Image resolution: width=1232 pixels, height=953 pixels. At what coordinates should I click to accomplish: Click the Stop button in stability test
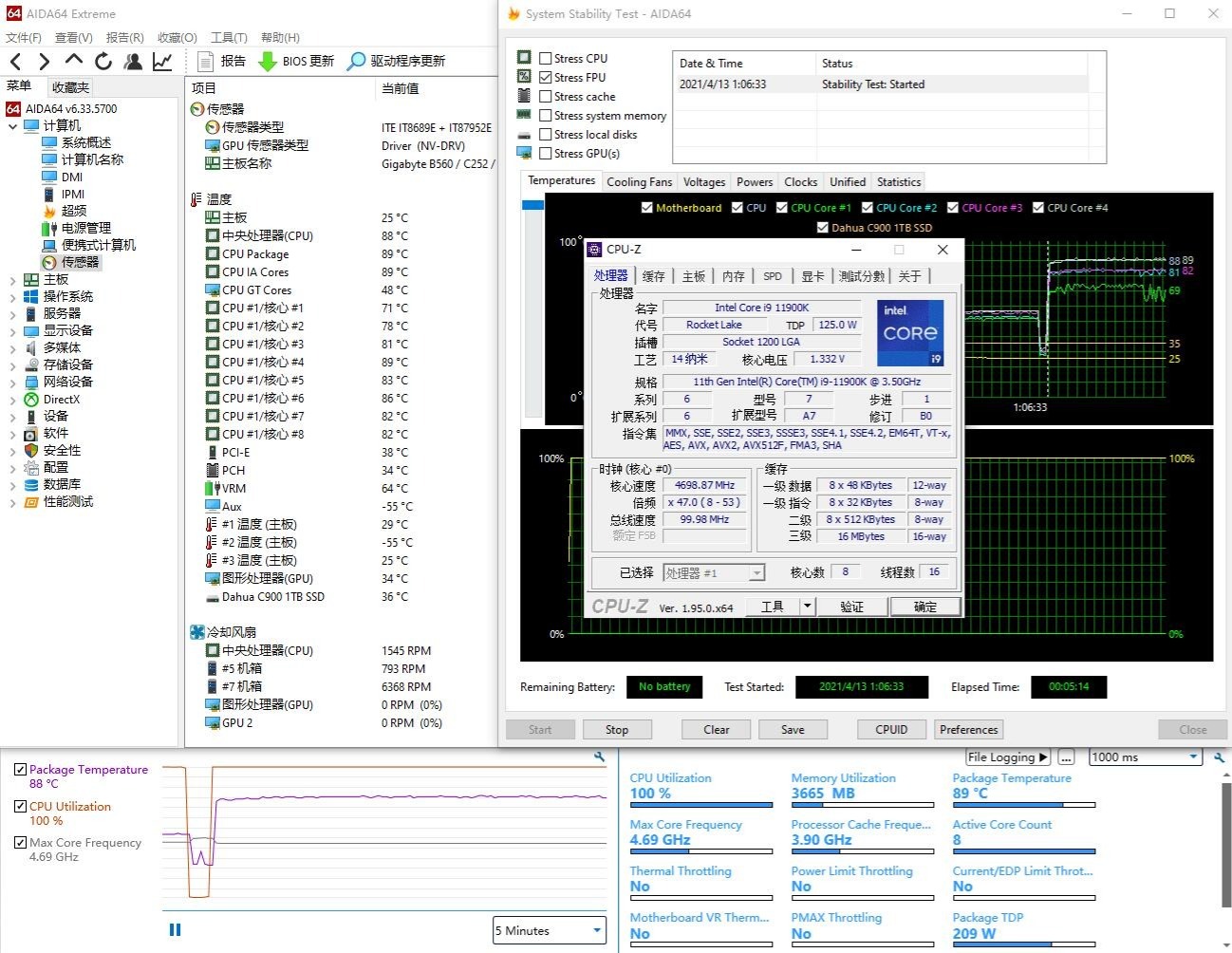tap(617, 729)
